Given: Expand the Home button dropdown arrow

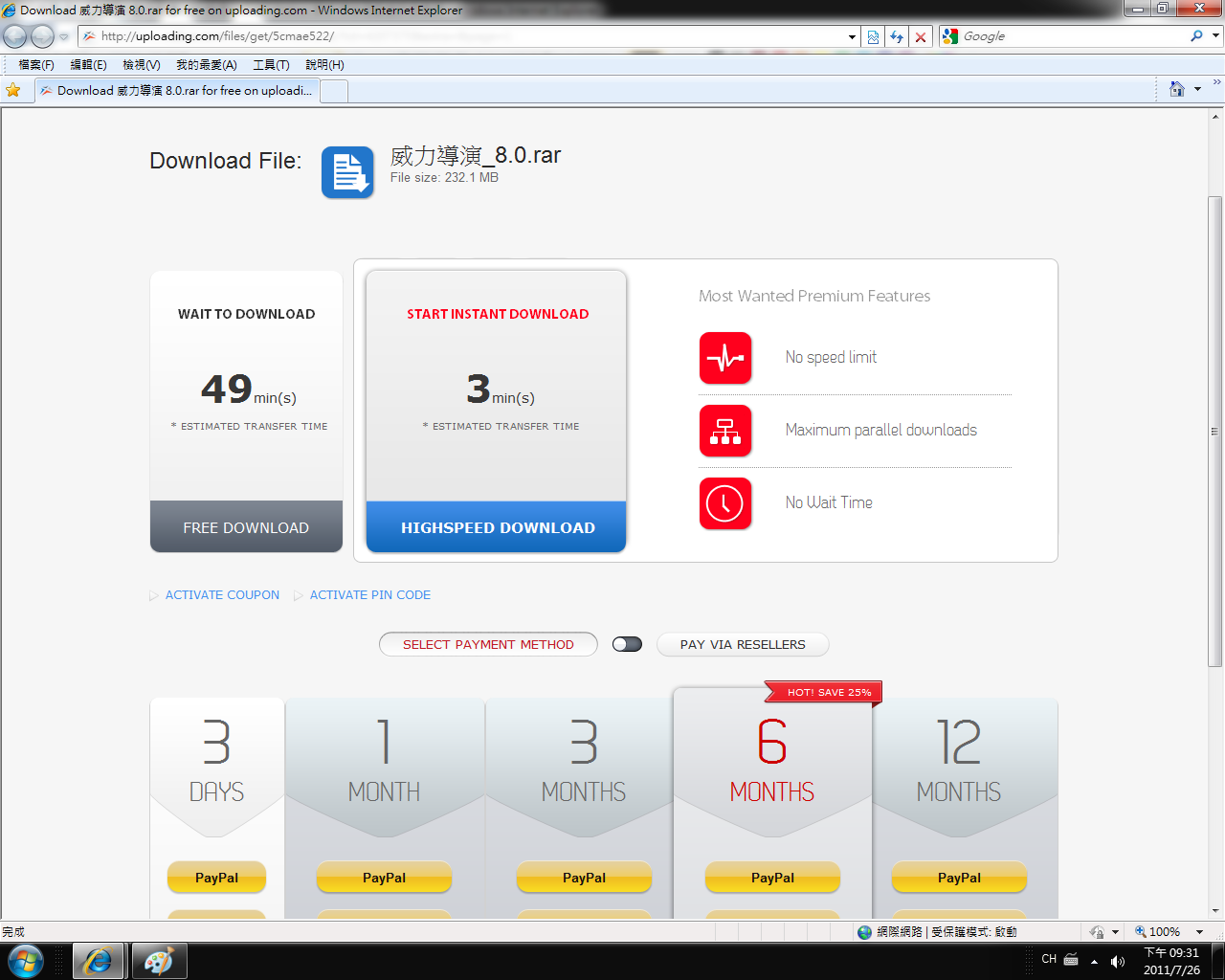Looking at the screenshot, I should [1197, 90].
